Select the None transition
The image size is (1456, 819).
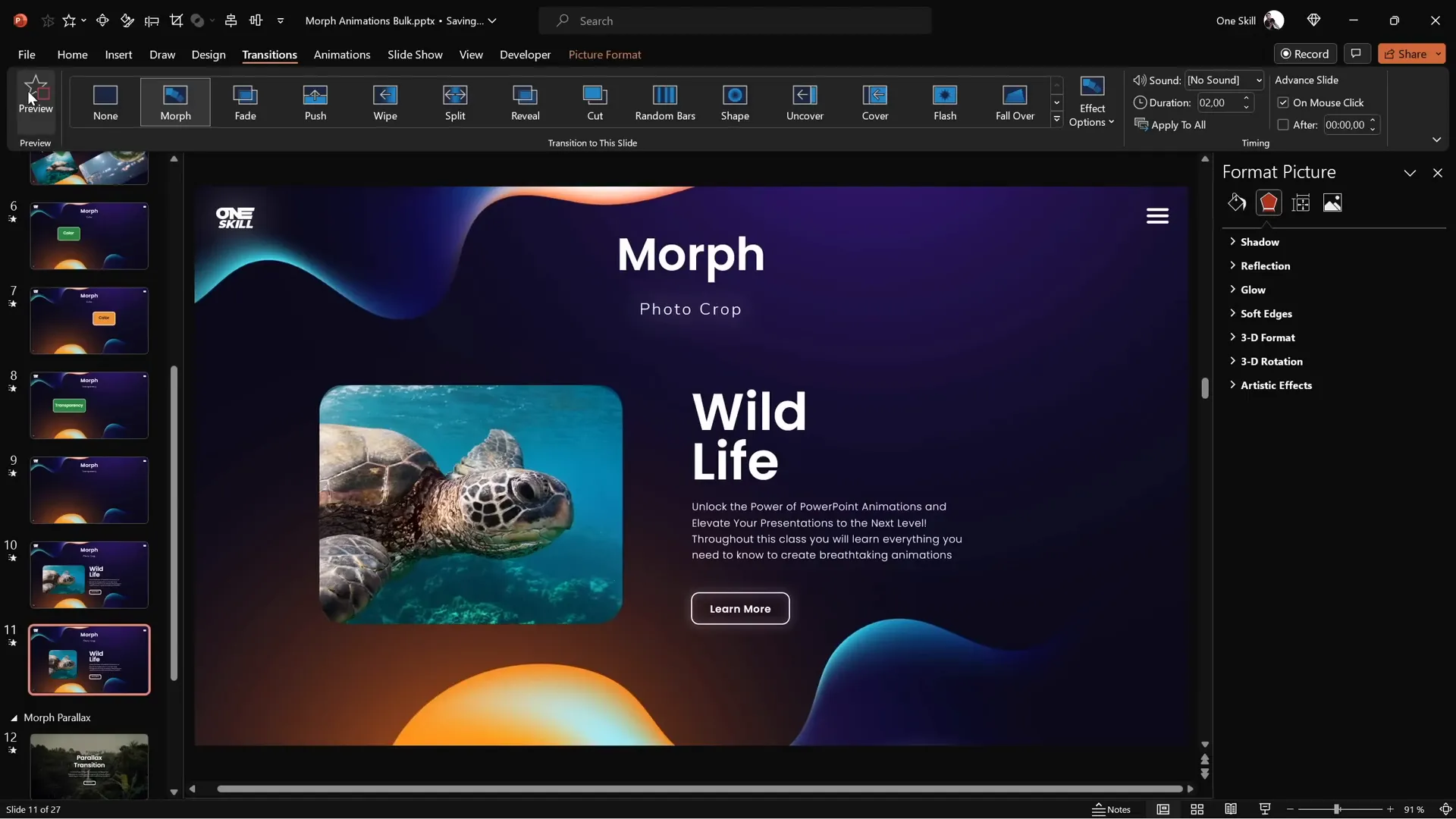pyautogui.click(x=105, y=102)
